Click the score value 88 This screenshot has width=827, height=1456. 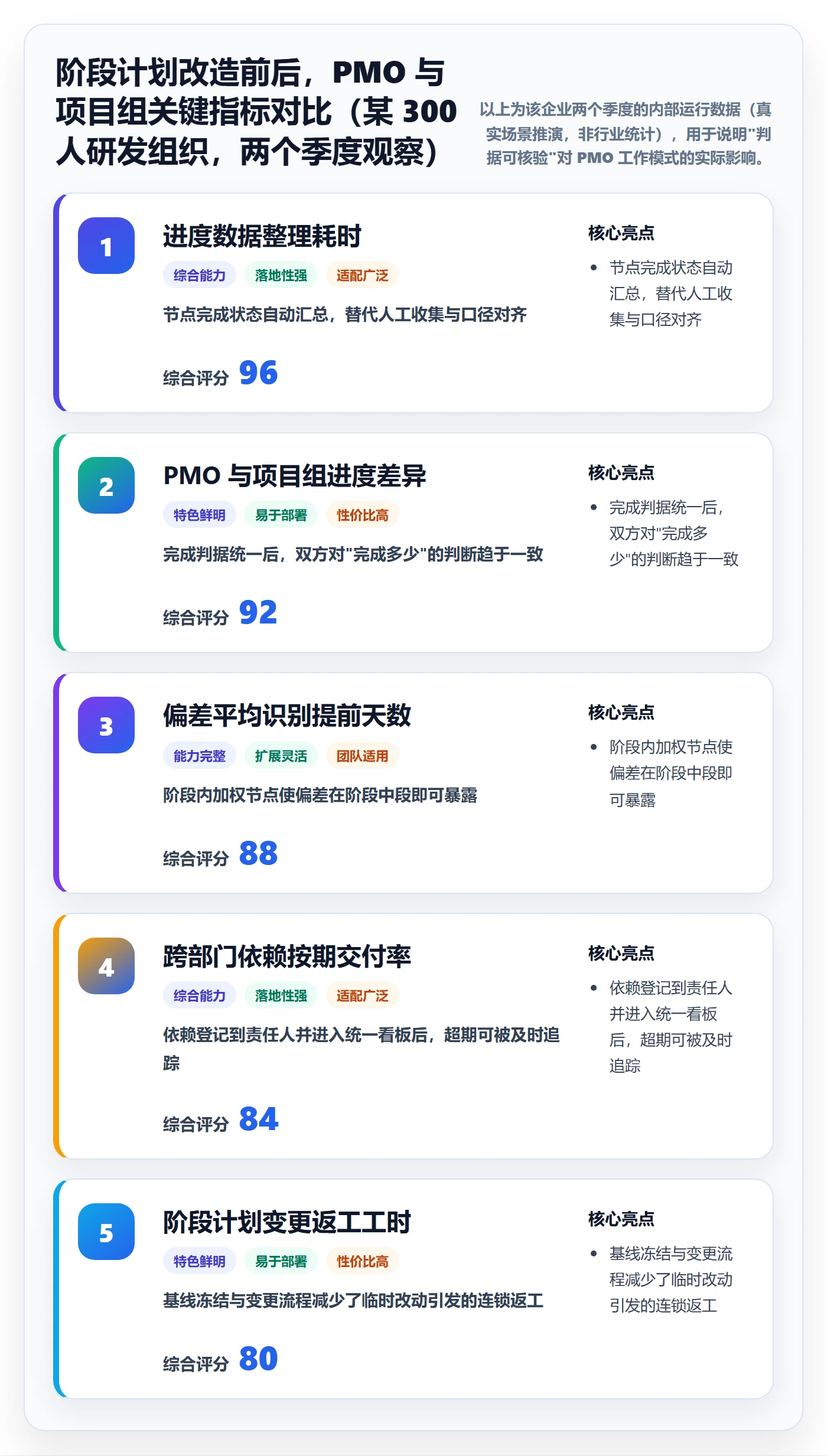(259, 854)
